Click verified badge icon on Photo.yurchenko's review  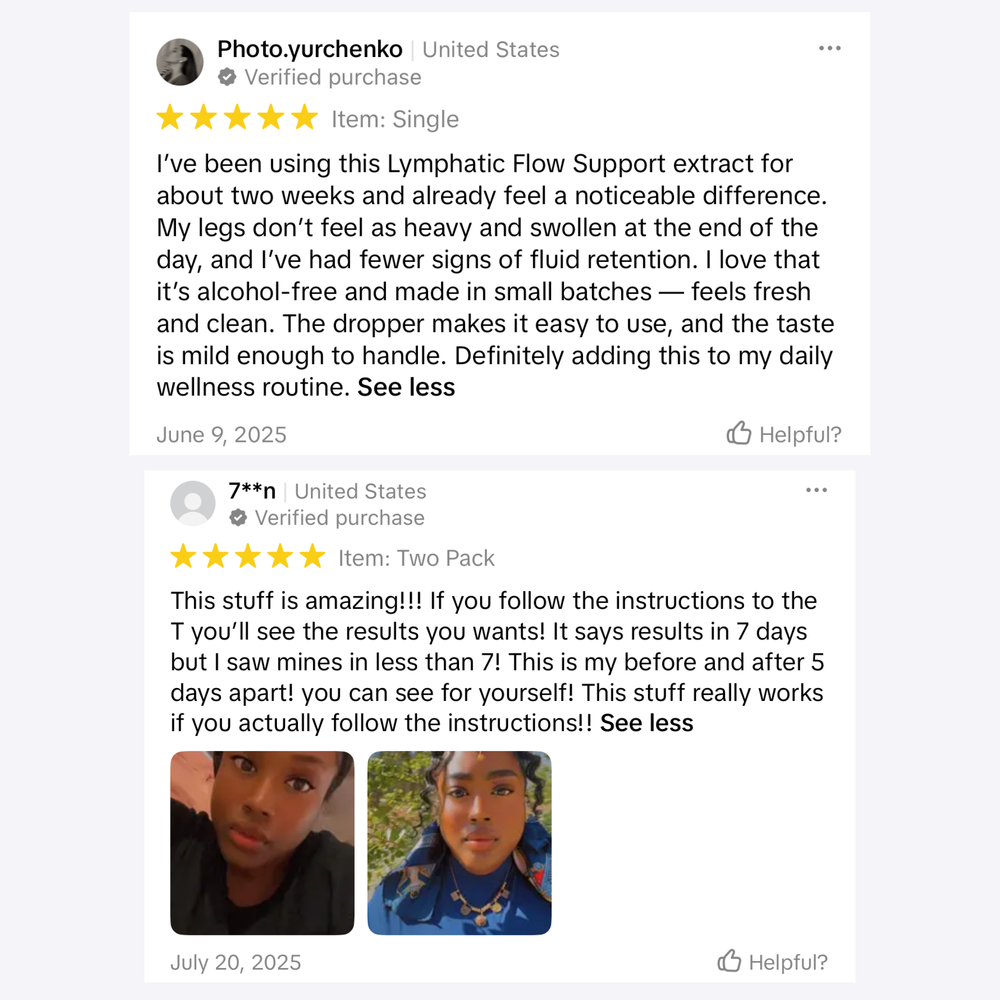pyautogui.click(x=228, y=77)
